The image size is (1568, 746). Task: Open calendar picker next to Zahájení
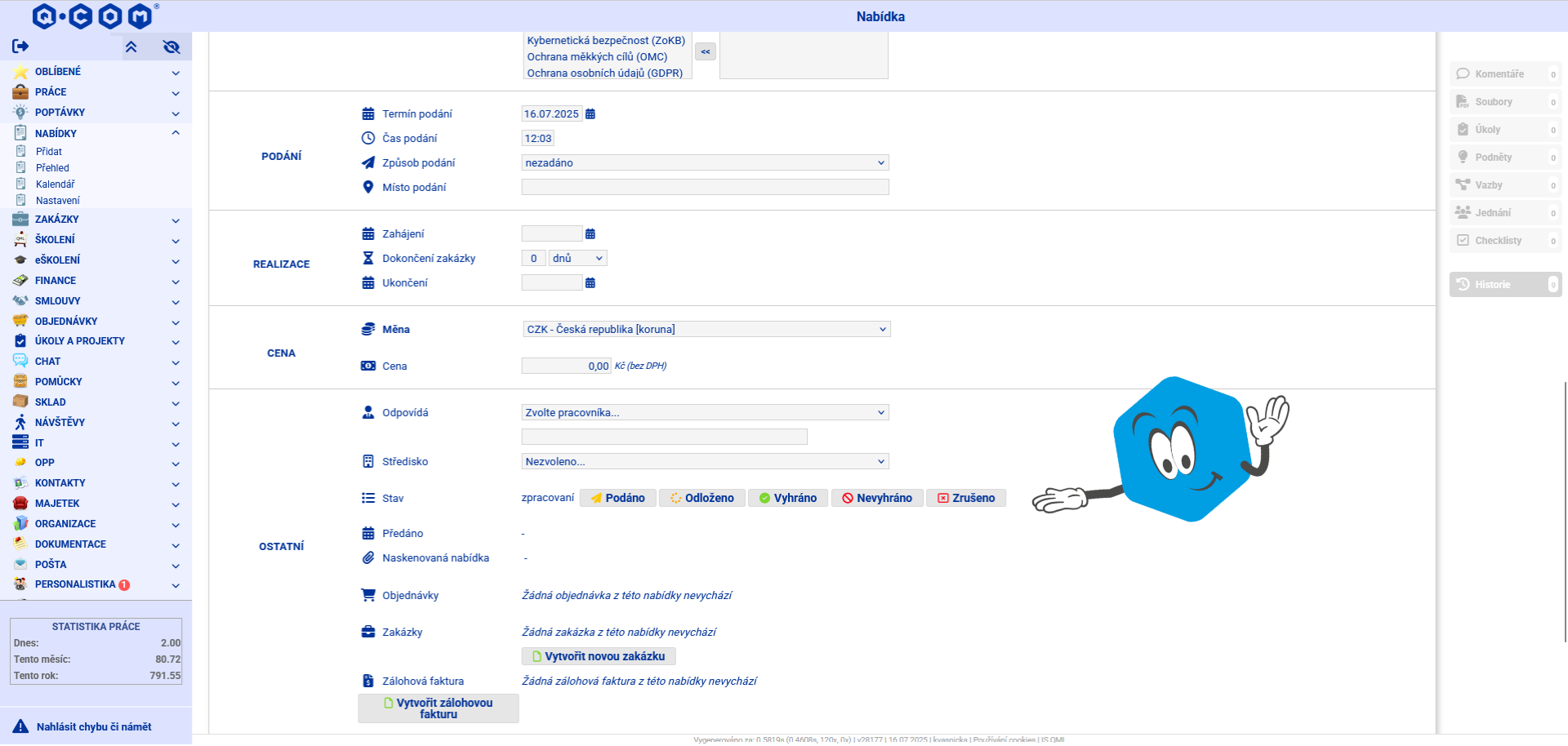590,234
